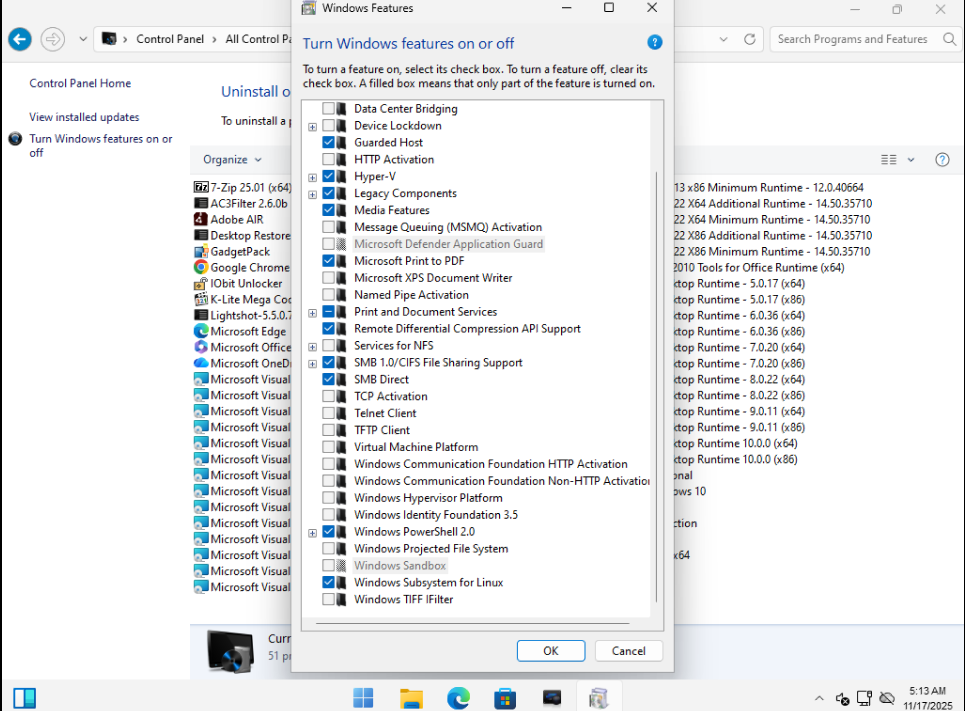
Task: Open the Organize dropdown menu
Action: click(x=232, y=159)
